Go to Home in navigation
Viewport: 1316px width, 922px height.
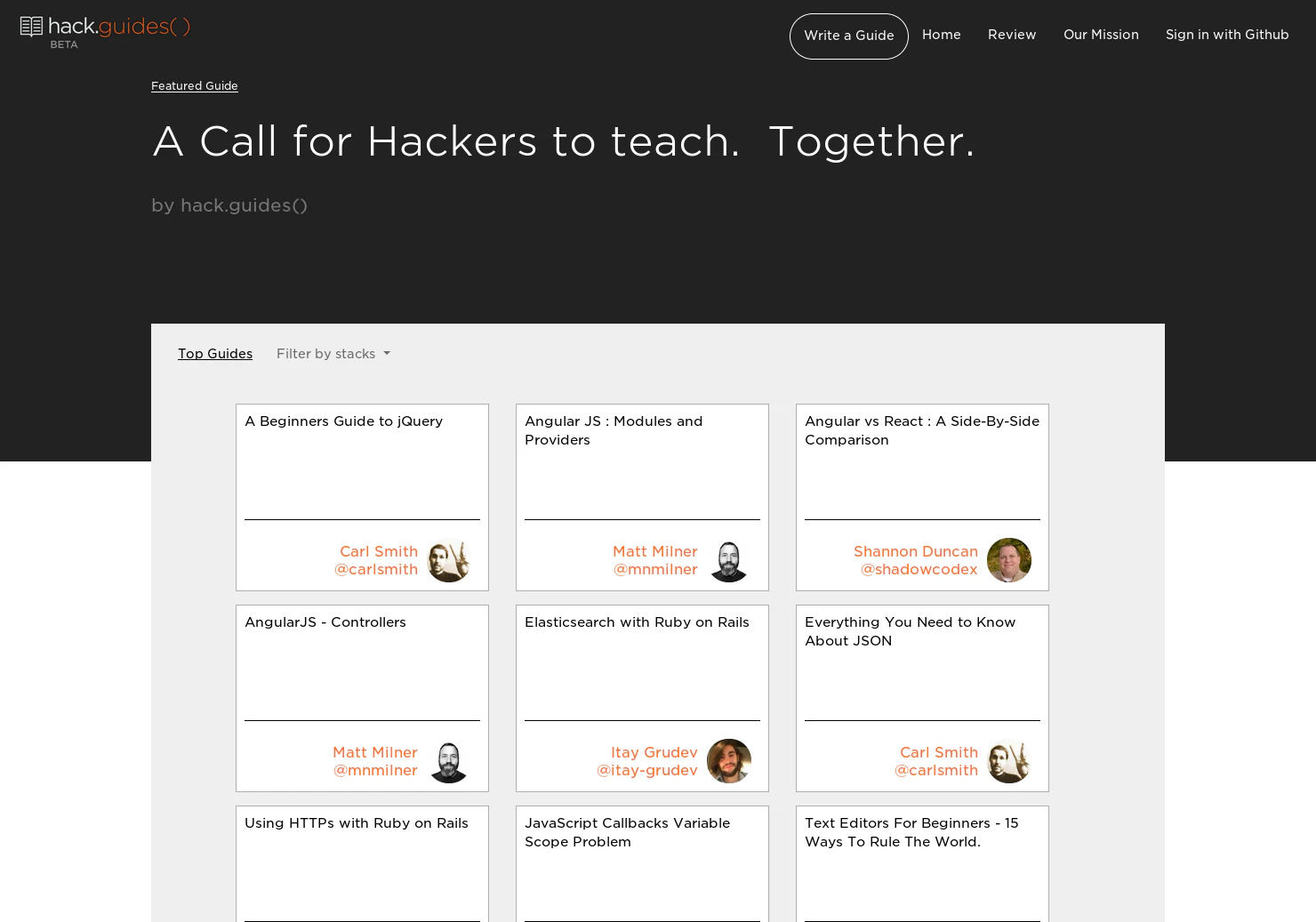942,35
